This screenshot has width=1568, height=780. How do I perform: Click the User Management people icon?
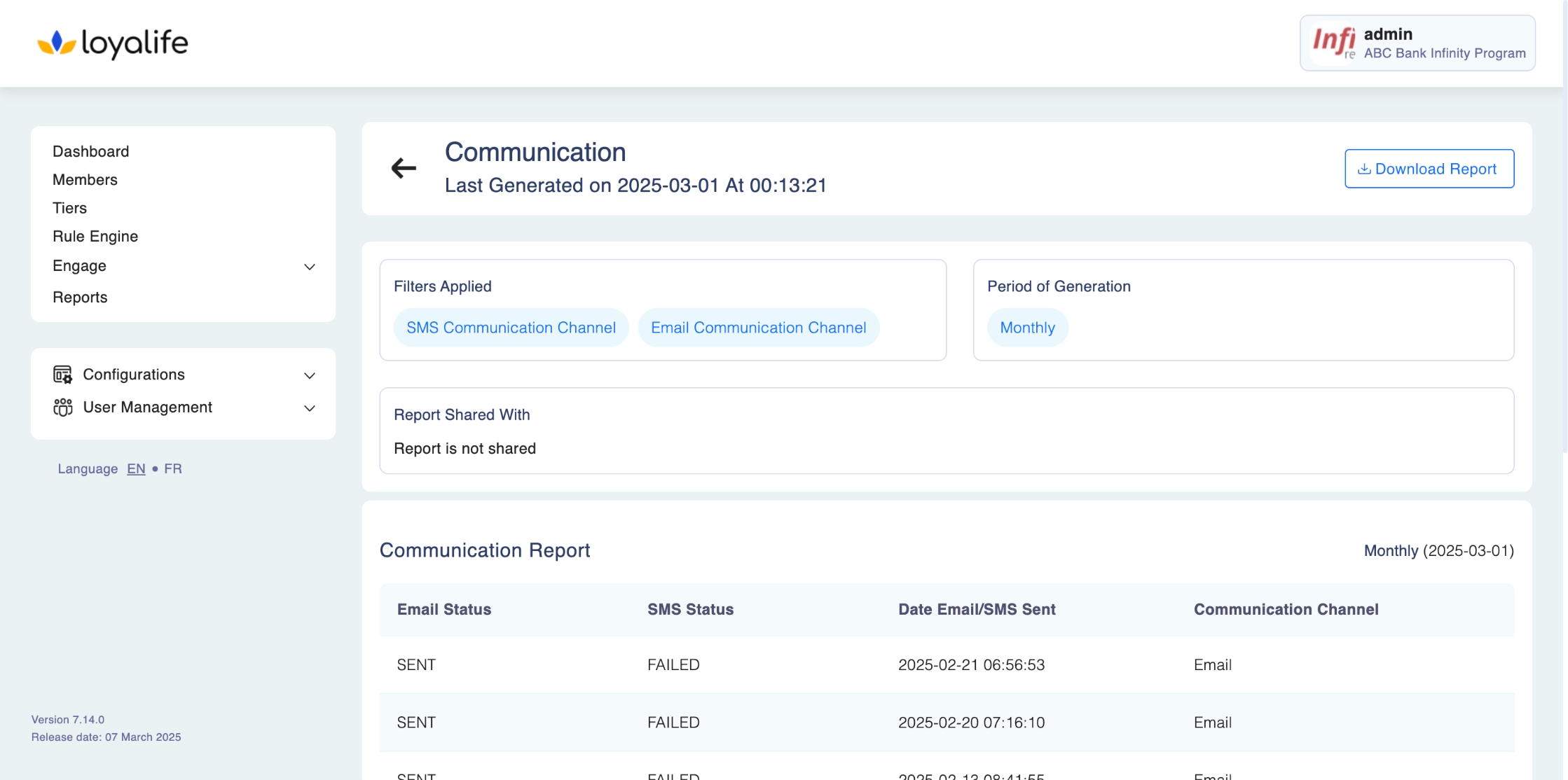point(62,408)
